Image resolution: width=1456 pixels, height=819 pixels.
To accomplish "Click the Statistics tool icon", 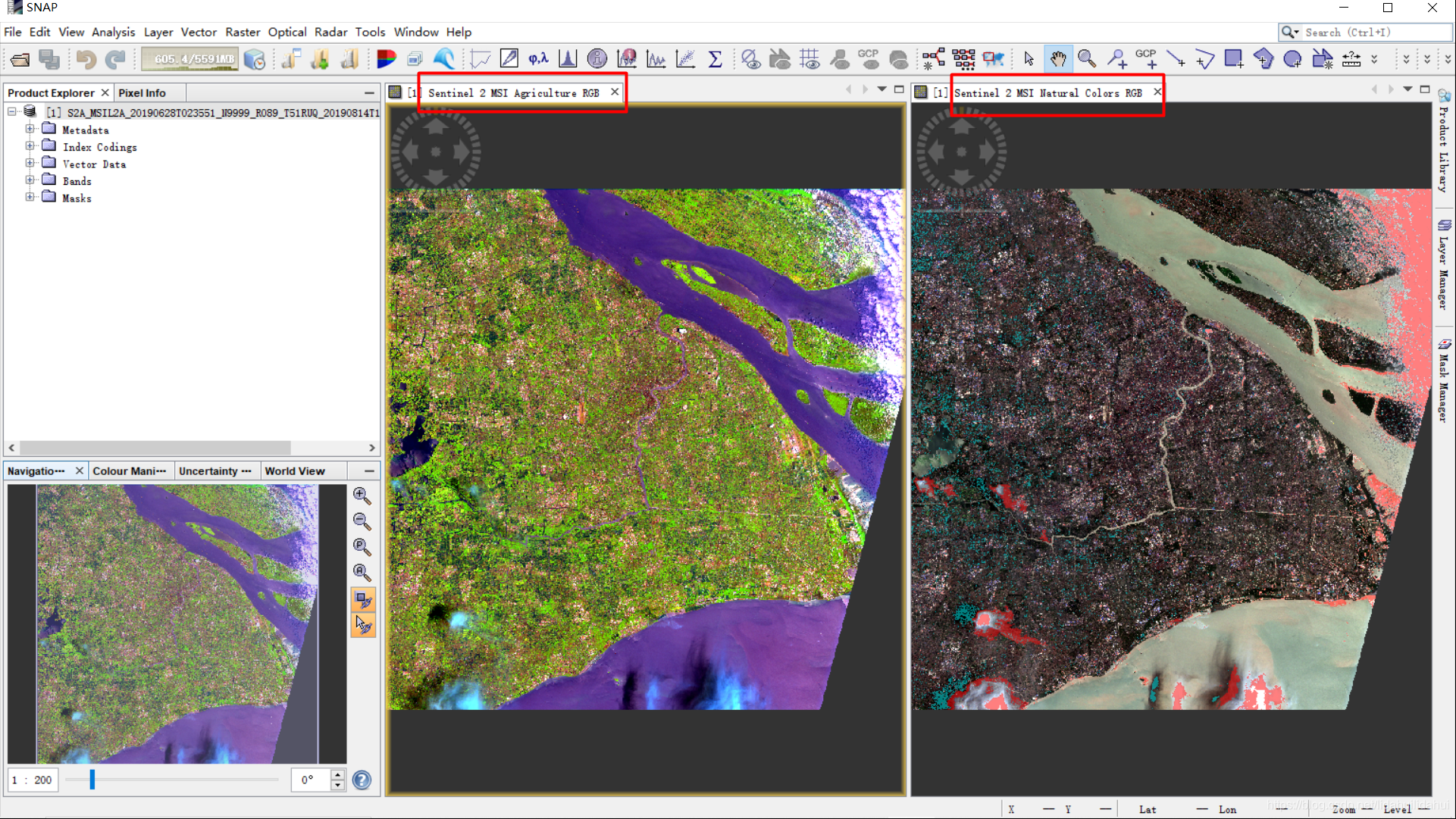I will [715, 59].
